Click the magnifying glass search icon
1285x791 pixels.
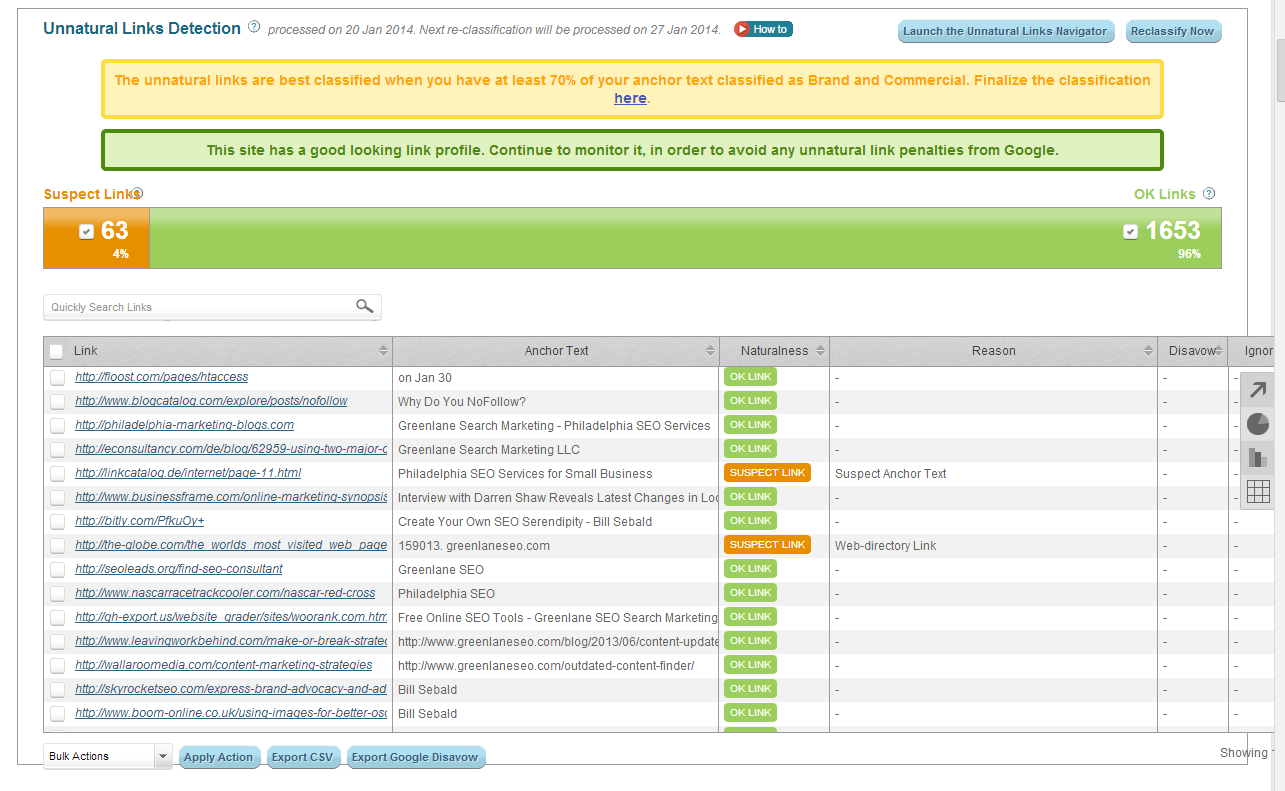tap(365, 307)
